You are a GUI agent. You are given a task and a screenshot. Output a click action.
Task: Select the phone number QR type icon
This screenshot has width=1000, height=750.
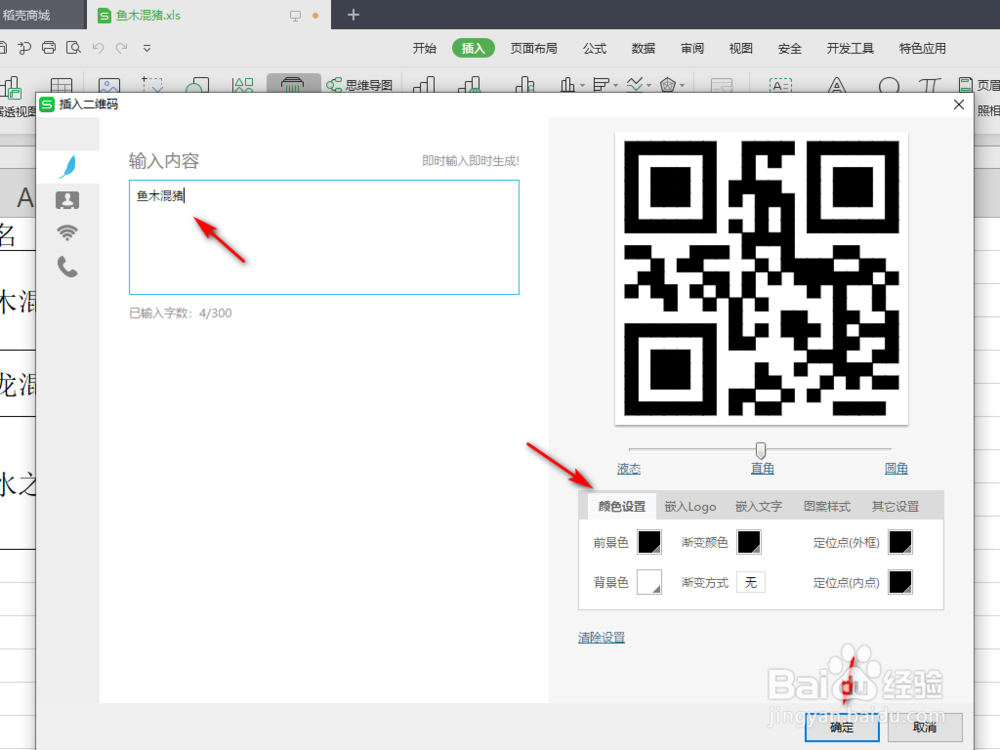tap(68, 267)
